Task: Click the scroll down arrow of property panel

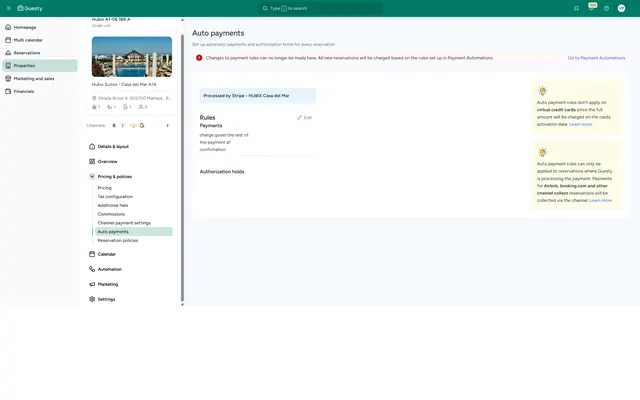Action: [182, 304]
